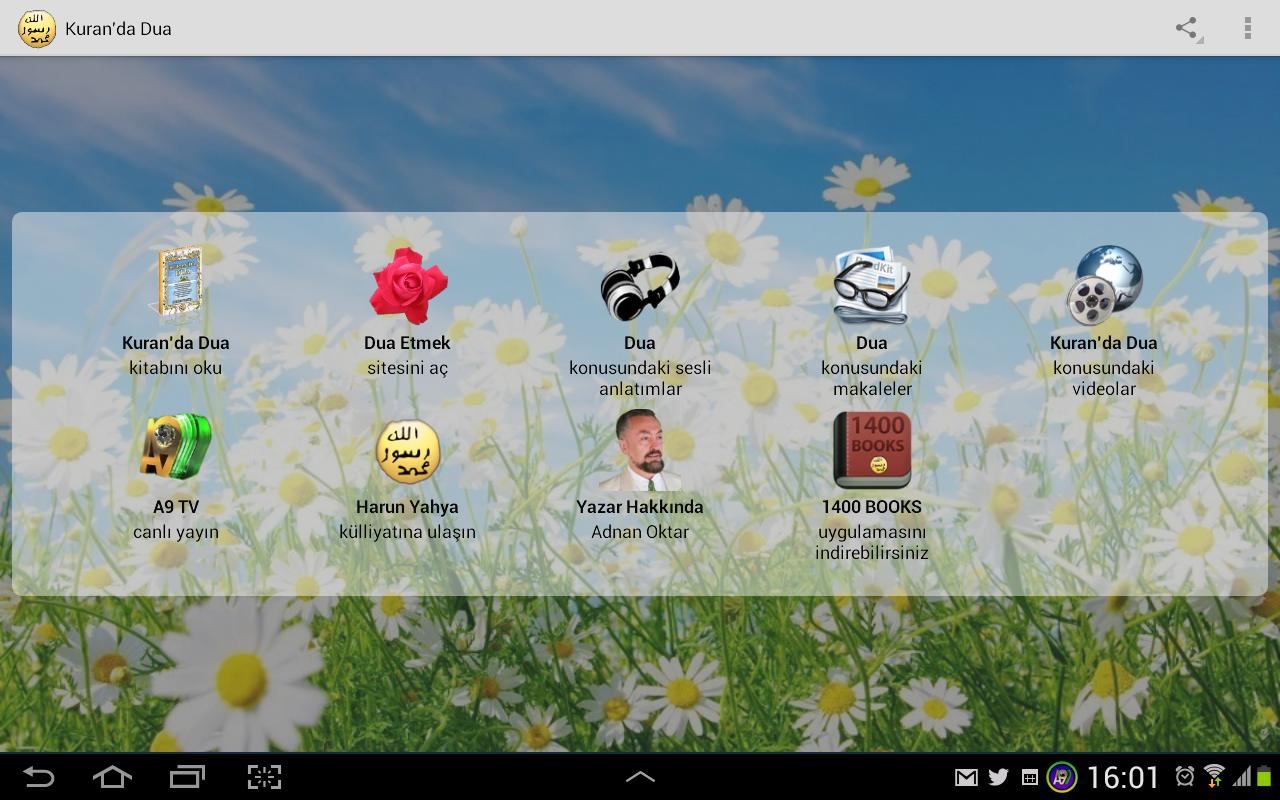Open the Kuran'da Dua book icon

176,283
